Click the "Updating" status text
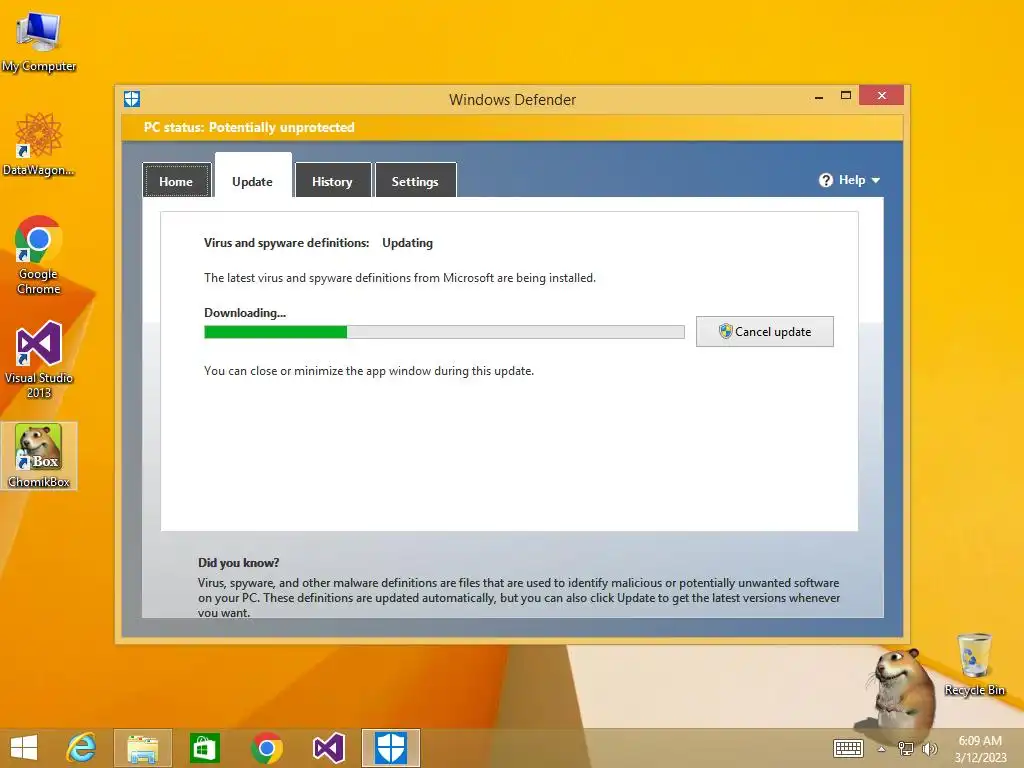 (x=408, y=243)
